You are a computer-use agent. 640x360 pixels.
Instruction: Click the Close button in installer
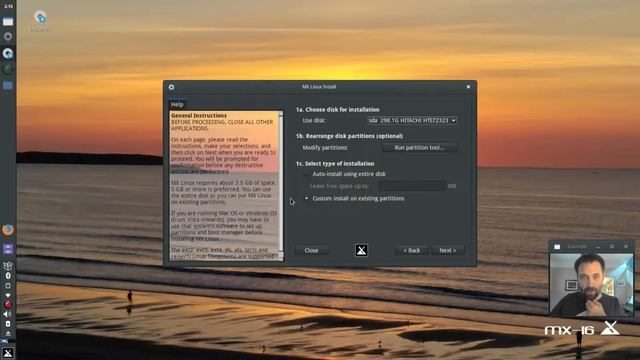coord(311,250)
